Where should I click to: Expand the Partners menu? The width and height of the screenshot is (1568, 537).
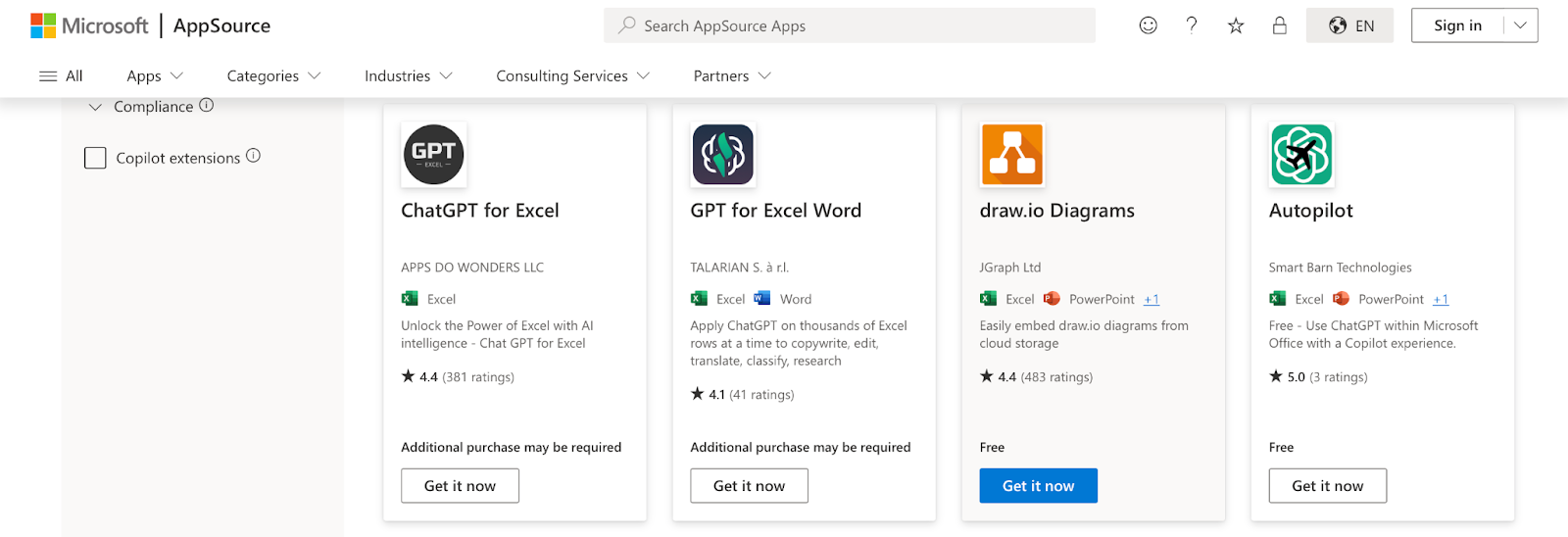(732, 75)
